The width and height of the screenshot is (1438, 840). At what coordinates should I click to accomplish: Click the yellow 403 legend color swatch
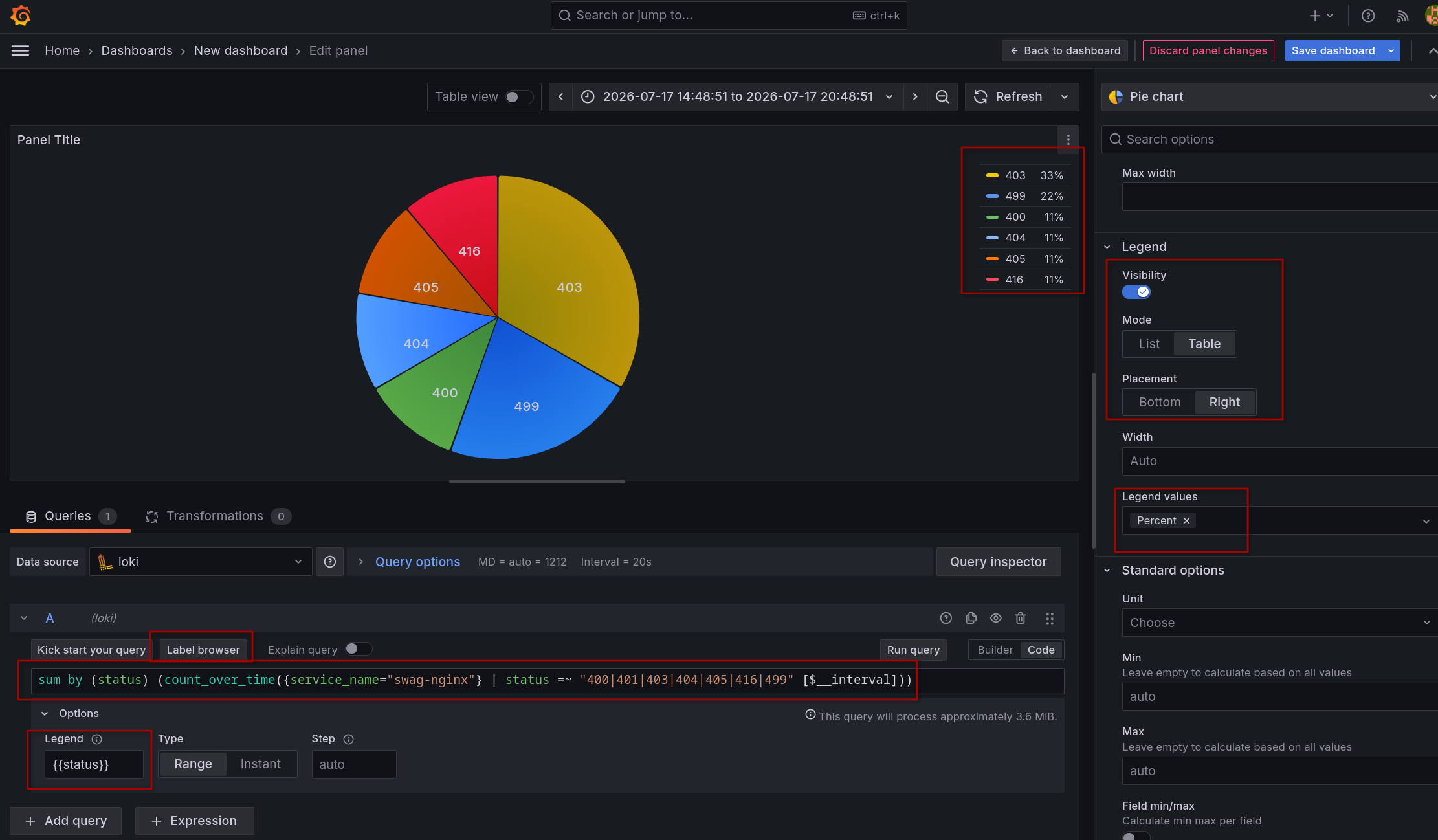click(992, 175)
